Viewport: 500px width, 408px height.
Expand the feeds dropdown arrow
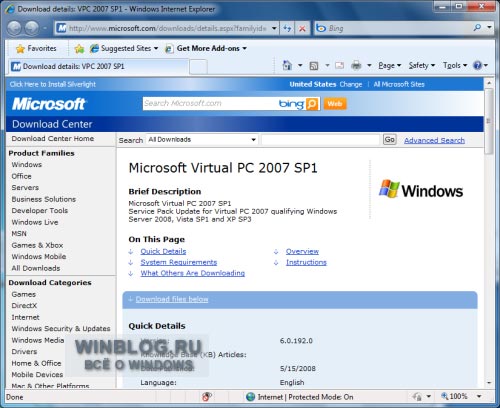pos(327,65)
